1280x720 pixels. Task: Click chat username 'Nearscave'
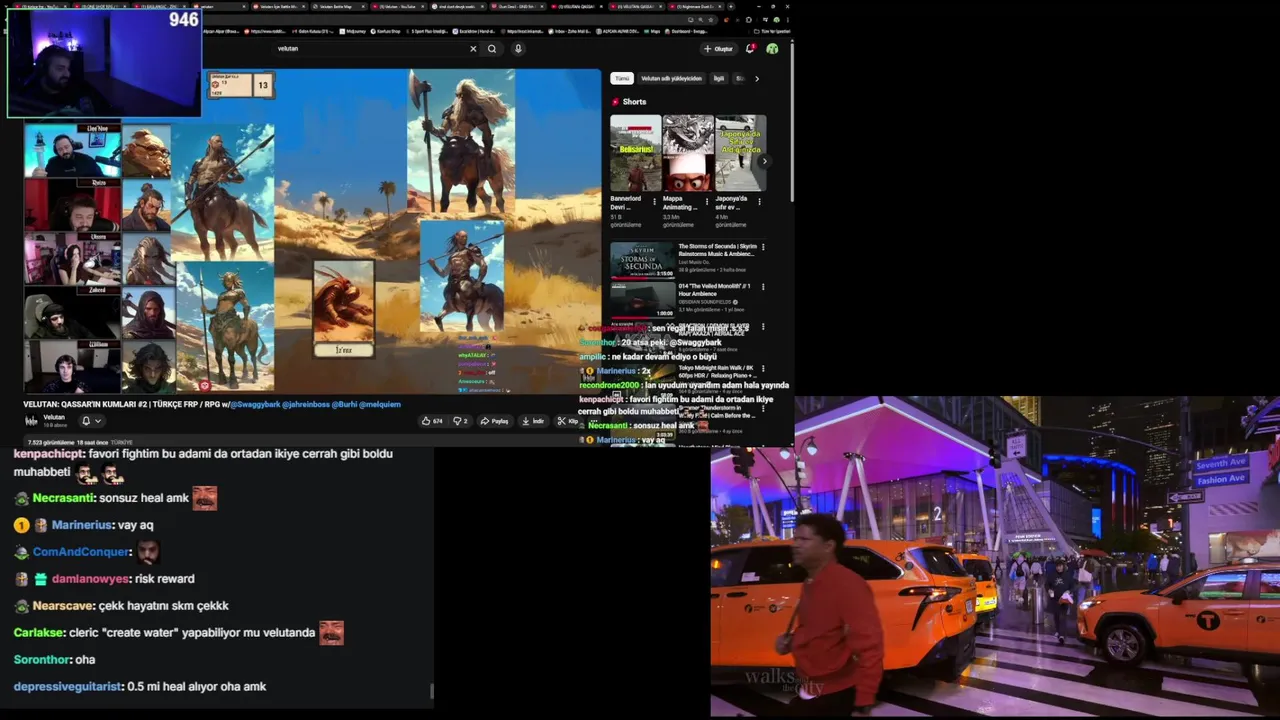(x=61, y=606)
